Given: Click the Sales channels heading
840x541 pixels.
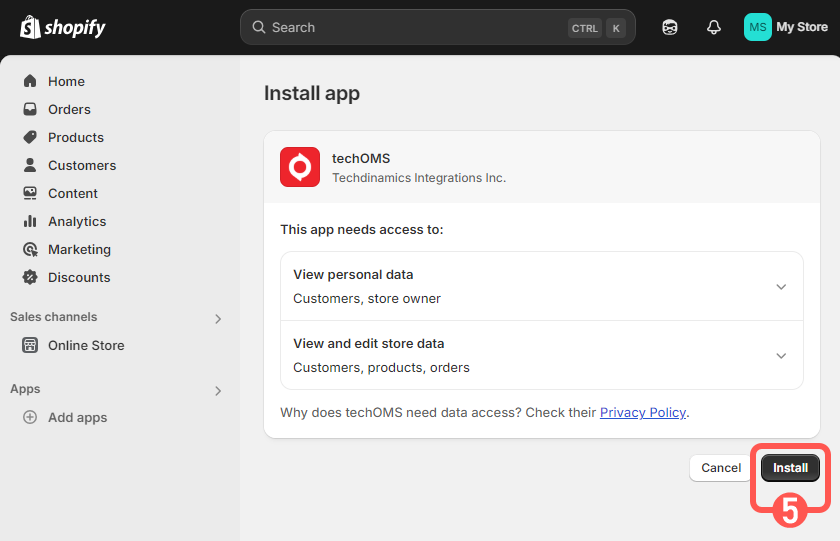Looking at the screenshot, I should click(x=54, y=317).
